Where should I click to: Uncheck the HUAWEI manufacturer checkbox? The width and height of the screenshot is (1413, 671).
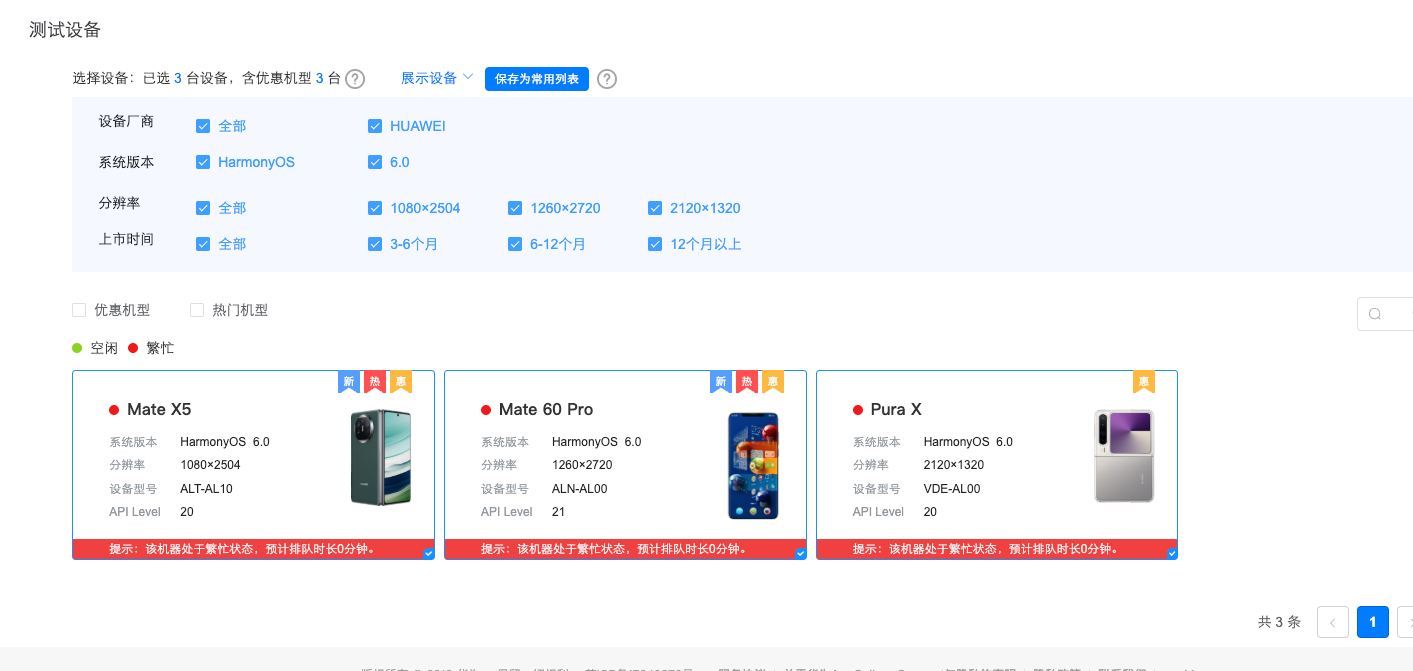(375, 126)
